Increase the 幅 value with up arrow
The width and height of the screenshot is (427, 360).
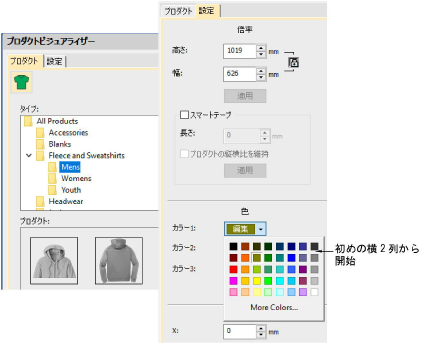click(x=261, y=71)
